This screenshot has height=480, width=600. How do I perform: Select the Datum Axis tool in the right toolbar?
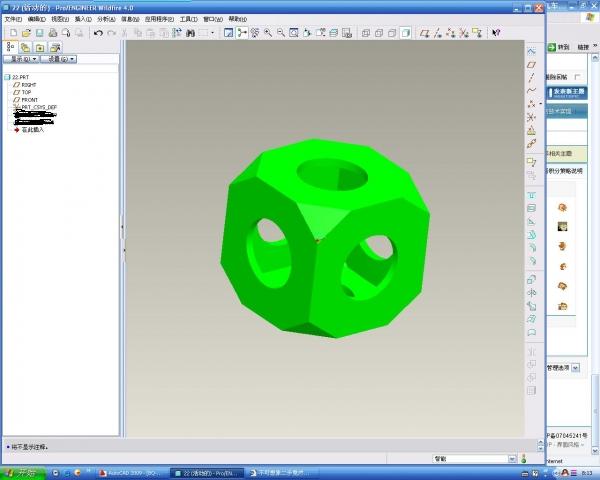pos(531,77)
